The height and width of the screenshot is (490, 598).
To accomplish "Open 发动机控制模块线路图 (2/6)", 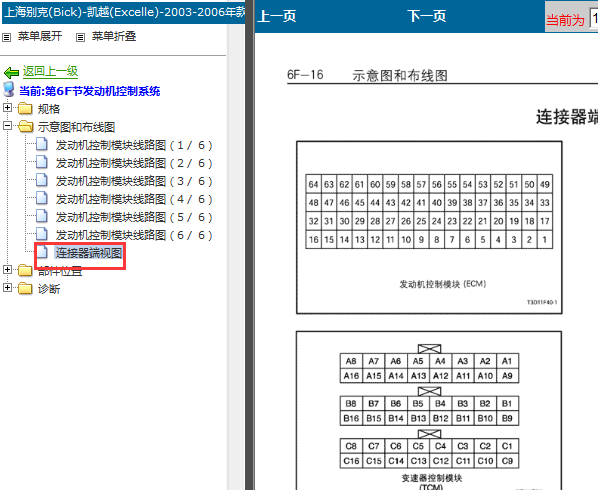I will click(x=134, y=163).
